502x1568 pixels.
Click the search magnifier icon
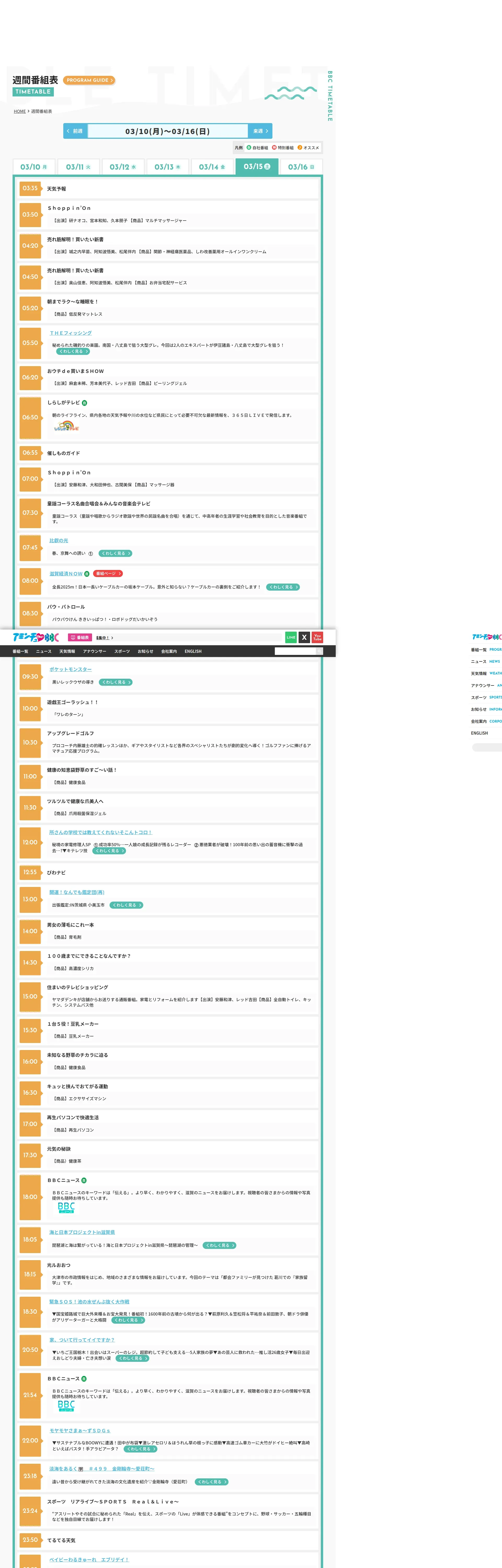pyautogui.click(x=319, y=651)
